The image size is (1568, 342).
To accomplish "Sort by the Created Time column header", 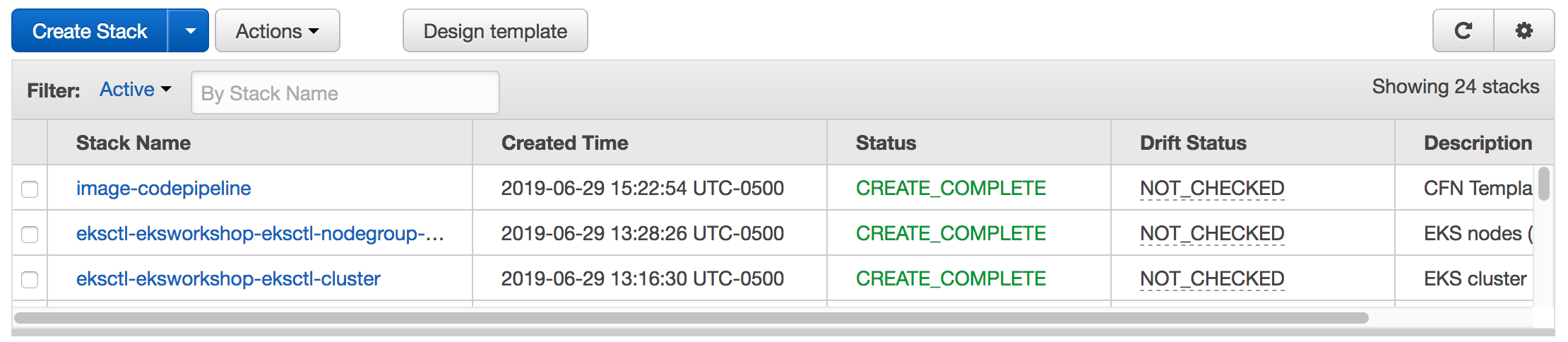I will pyautogui.click(x=564, y=143).
